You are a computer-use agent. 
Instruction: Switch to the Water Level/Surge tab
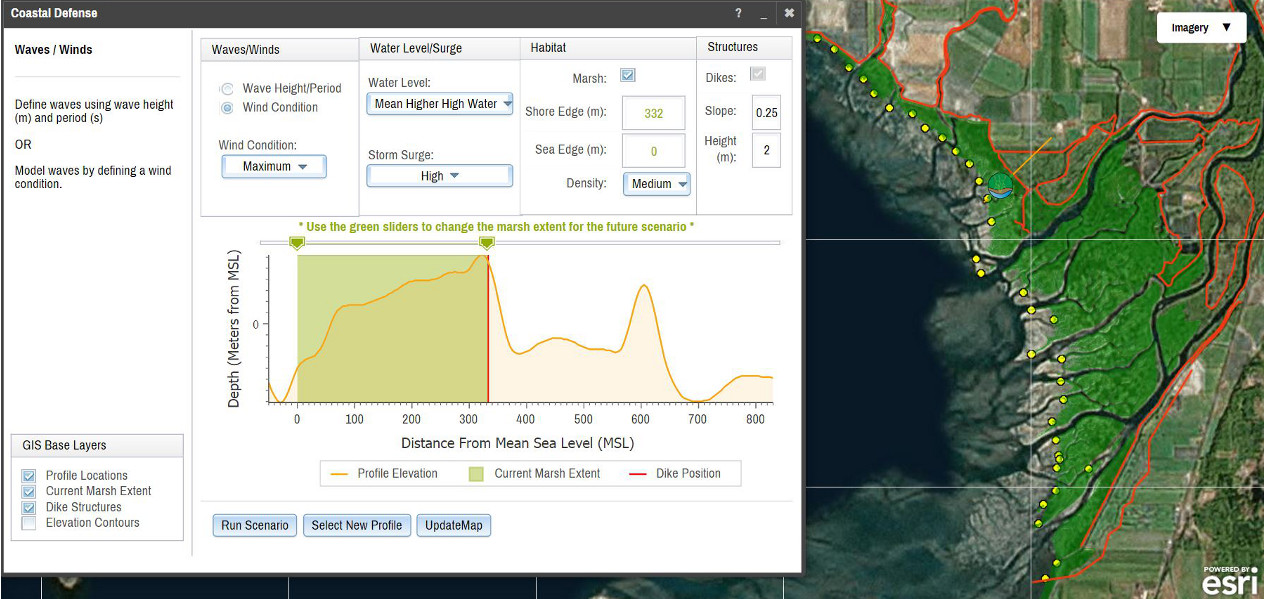(x=416, y=48)
